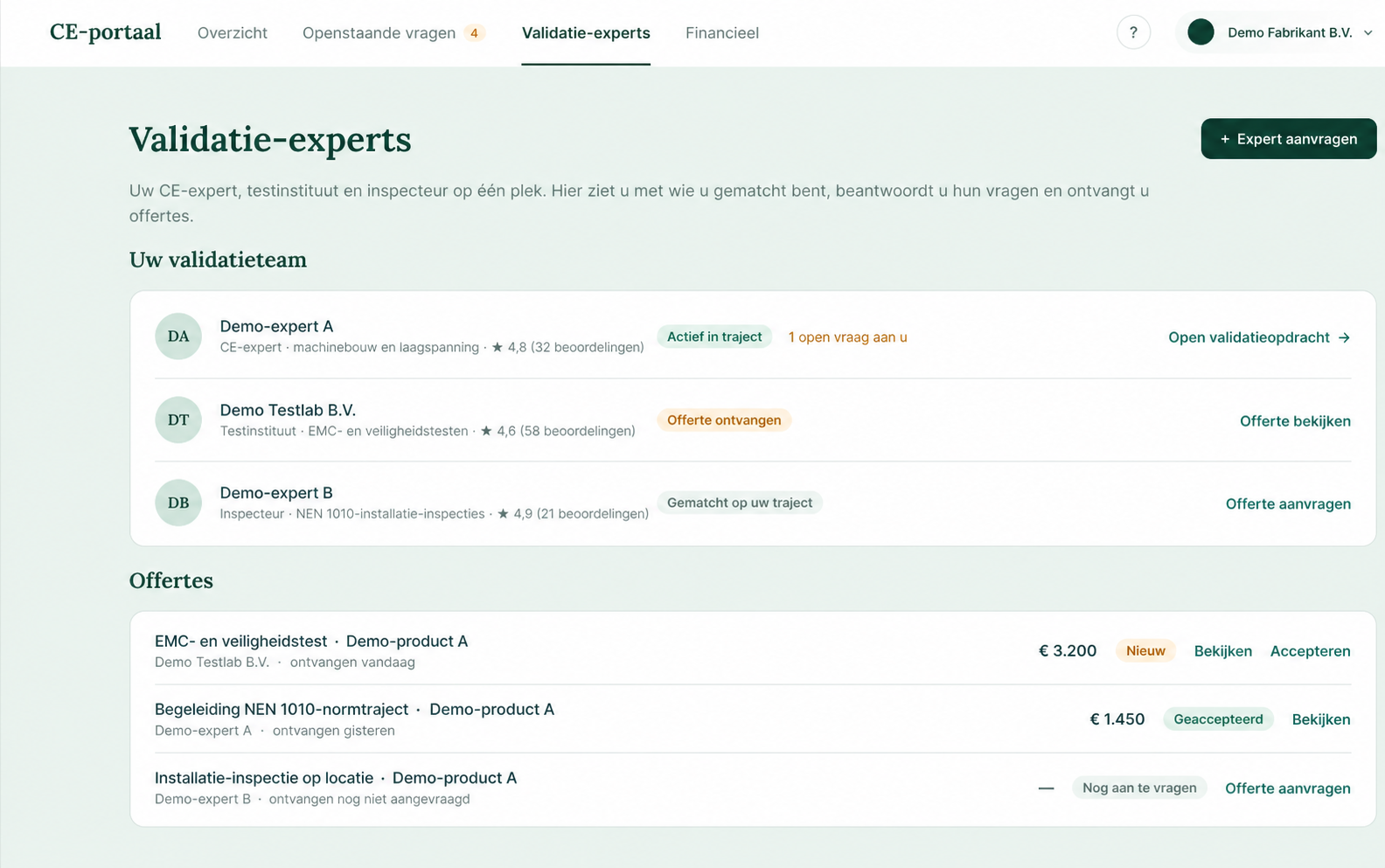Click the 'ontvangen nog niet aangevraagd' text
This screenshot has width=1385, height=868.
369,799
